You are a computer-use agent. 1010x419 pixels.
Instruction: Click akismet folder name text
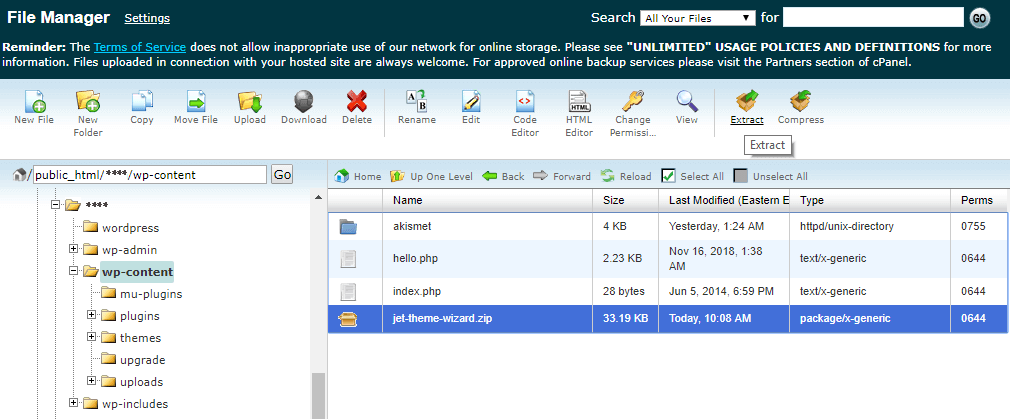[x=410, y=226]
